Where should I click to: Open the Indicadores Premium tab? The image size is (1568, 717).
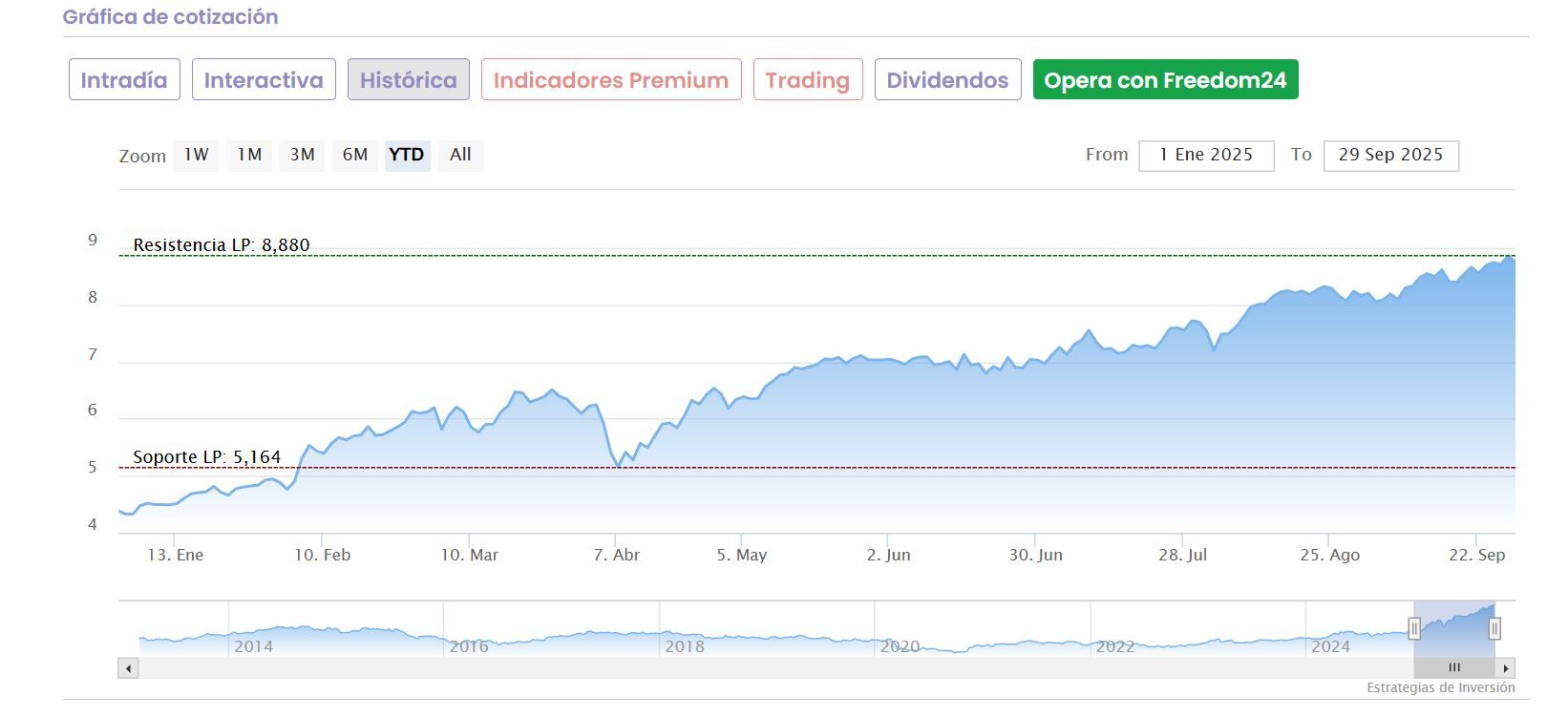click(611, 80)
